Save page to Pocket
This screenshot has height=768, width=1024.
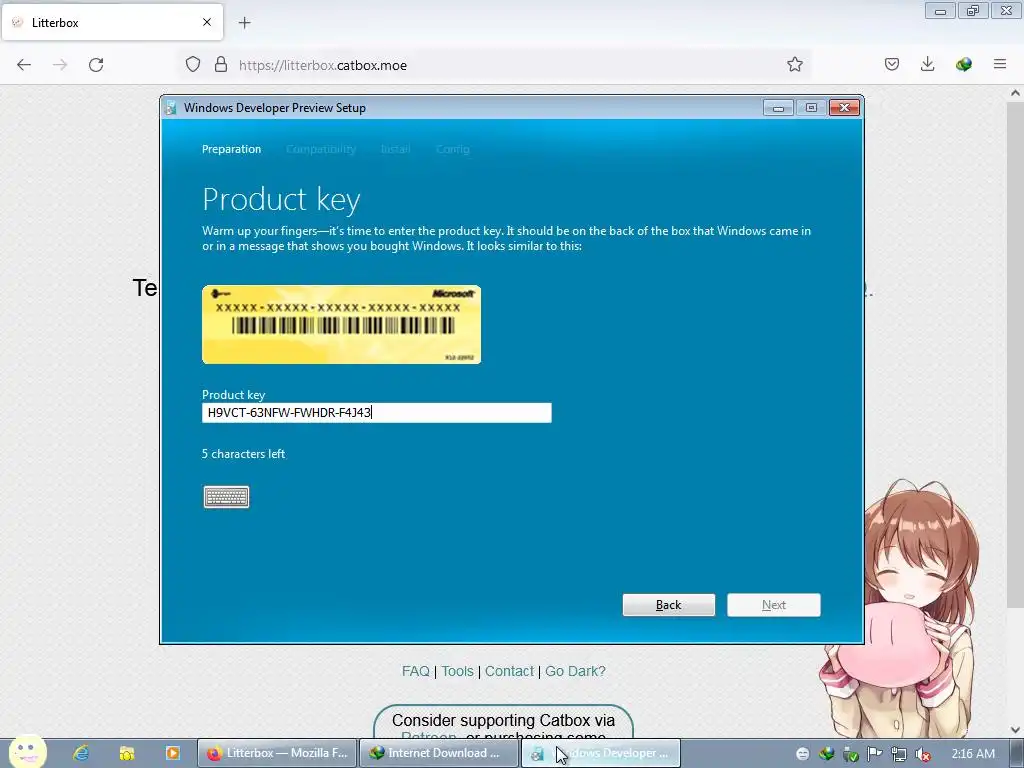click(x=892, y=65)
